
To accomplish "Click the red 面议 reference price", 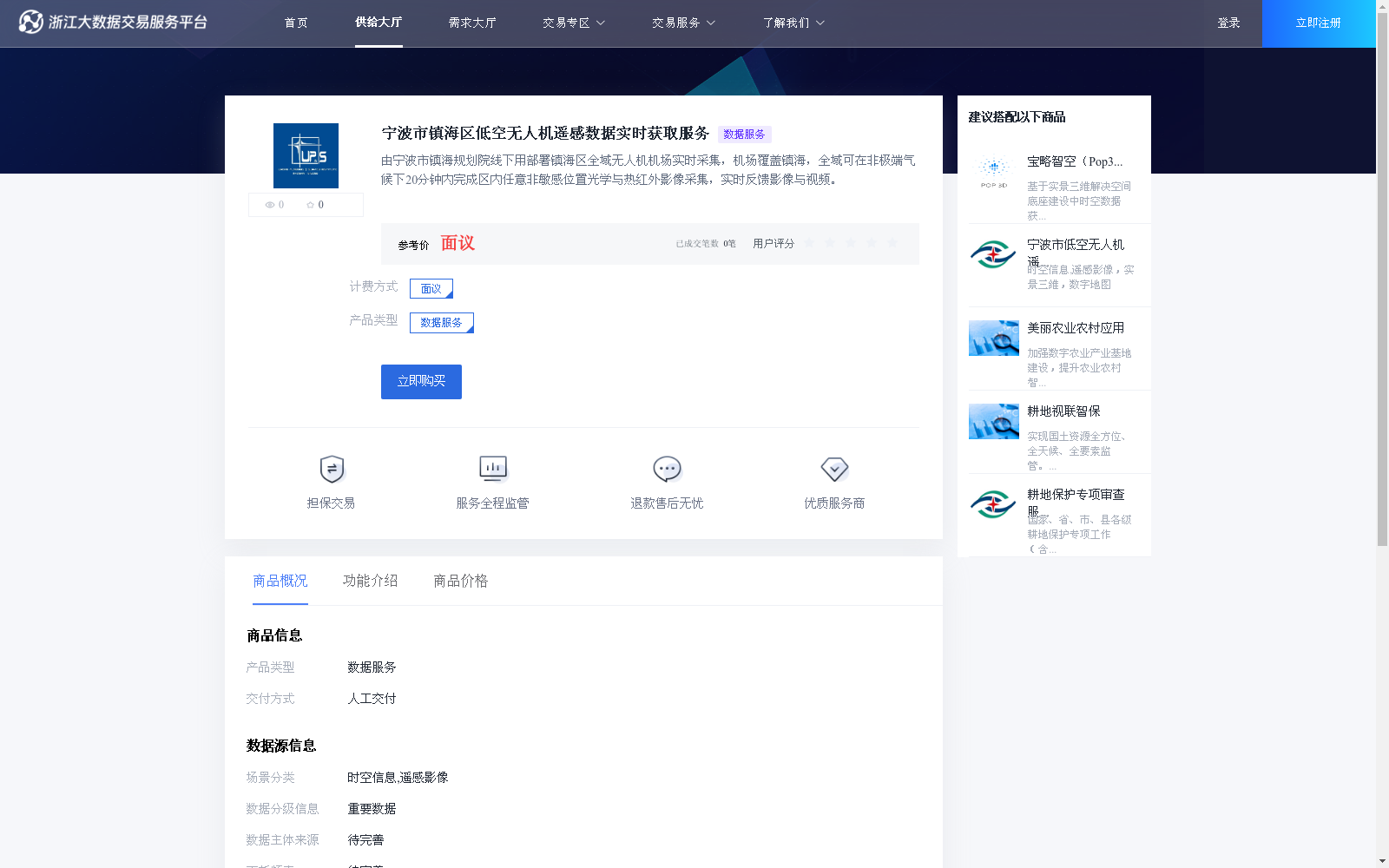I will (x=458, y=243).
